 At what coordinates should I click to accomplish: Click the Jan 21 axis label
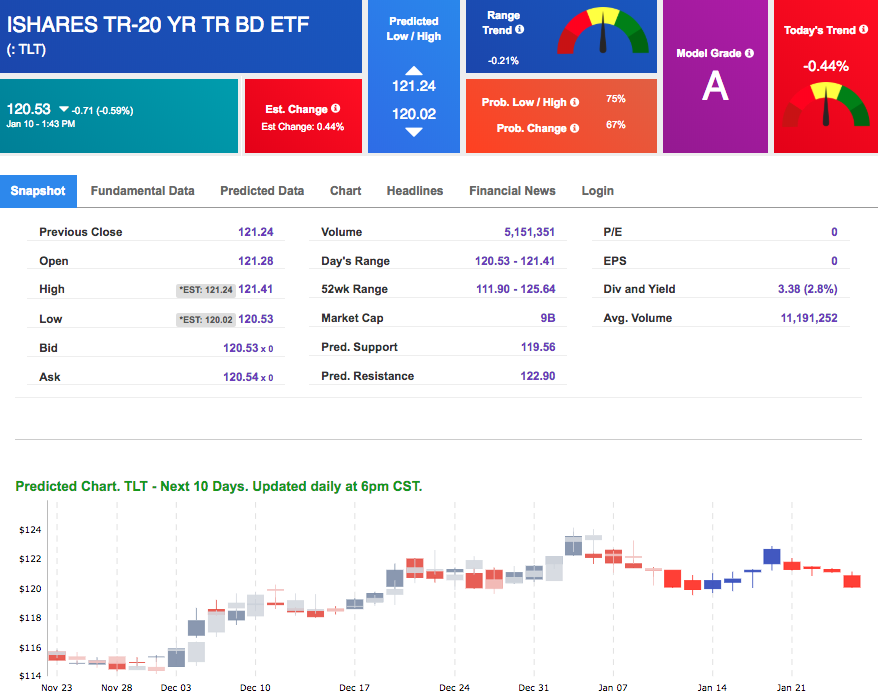(x=791, y=687)
